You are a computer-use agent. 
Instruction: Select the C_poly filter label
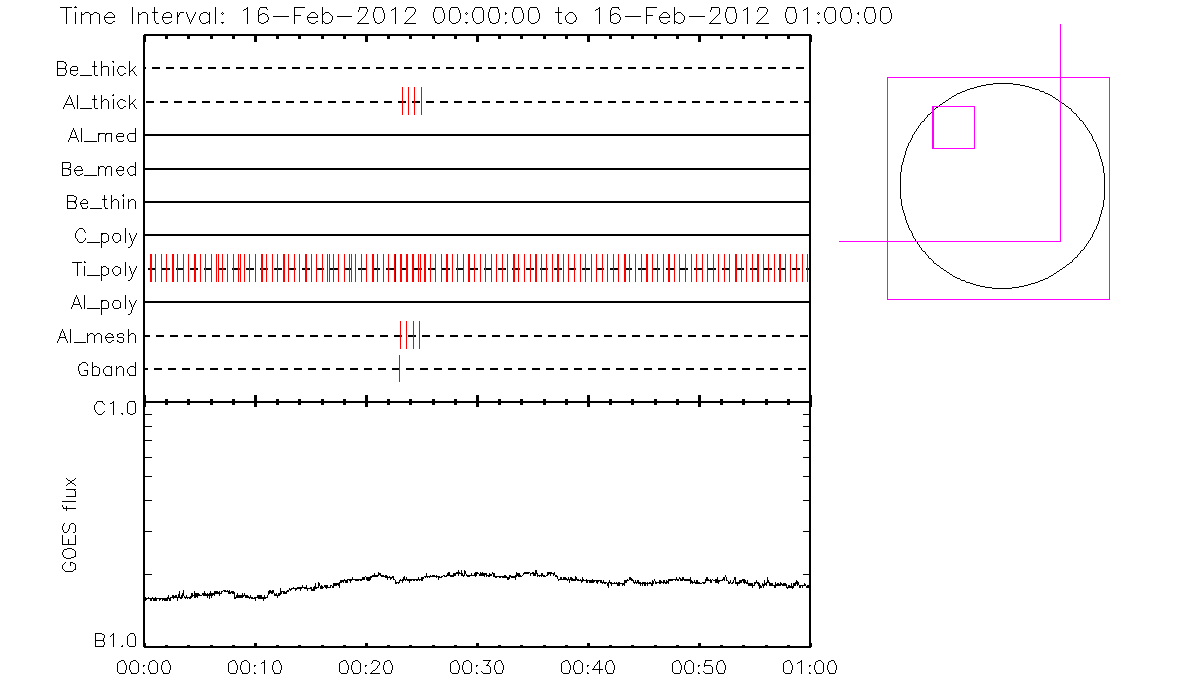pos(105,236)
